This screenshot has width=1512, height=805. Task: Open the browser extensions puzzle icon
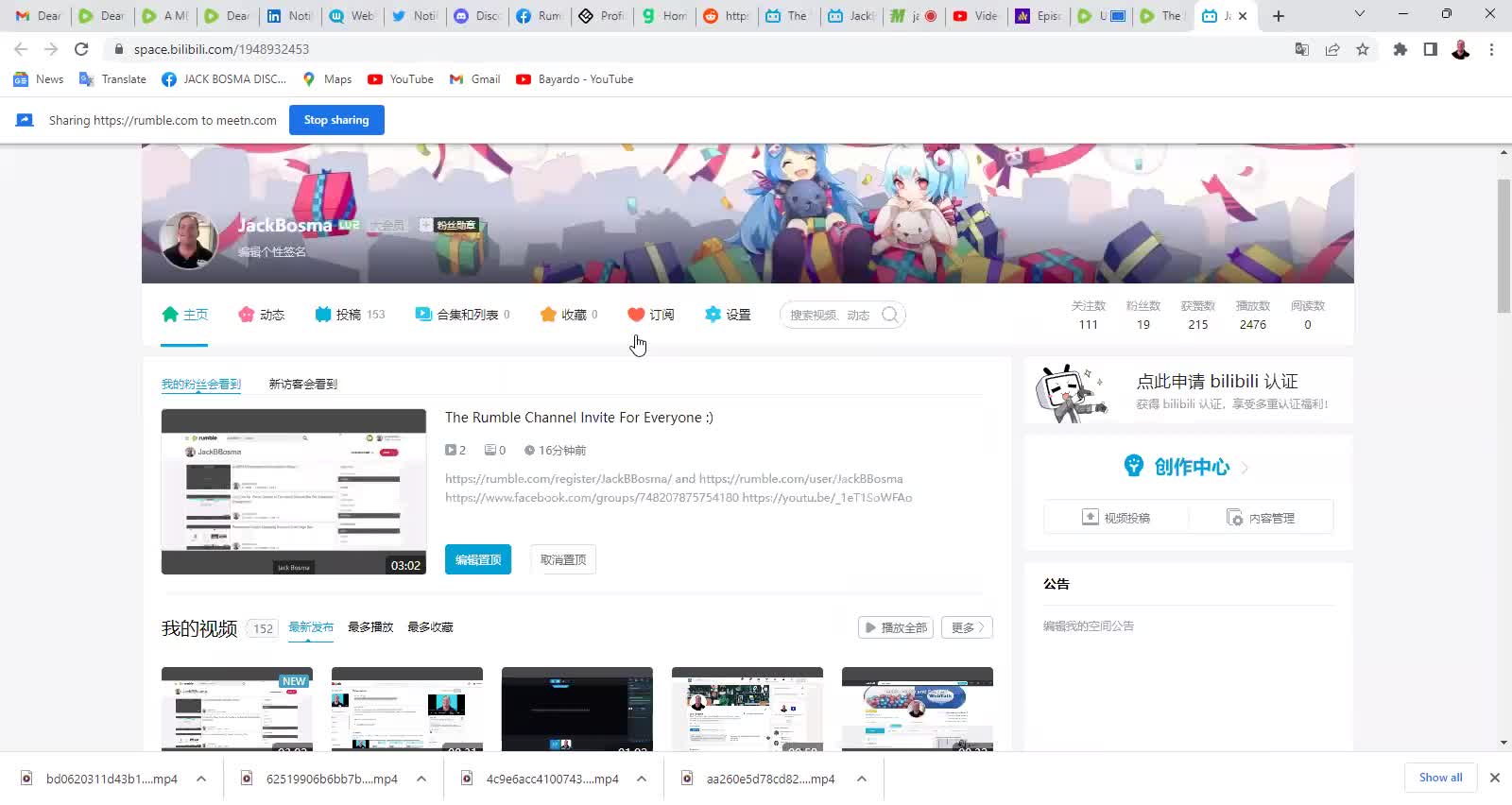coord(1400,49)
